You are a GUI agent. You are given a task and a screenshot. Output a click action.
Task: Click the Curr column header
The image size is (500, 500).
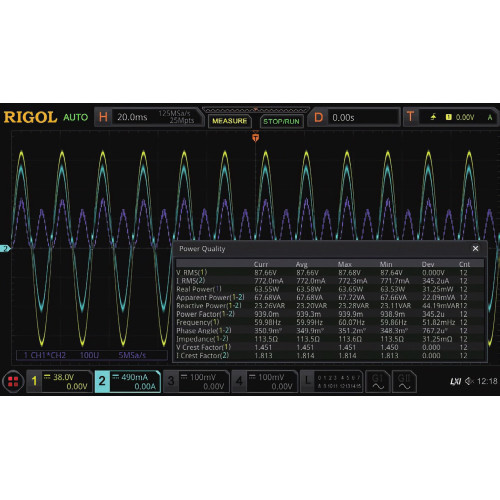tap(261, 264)
